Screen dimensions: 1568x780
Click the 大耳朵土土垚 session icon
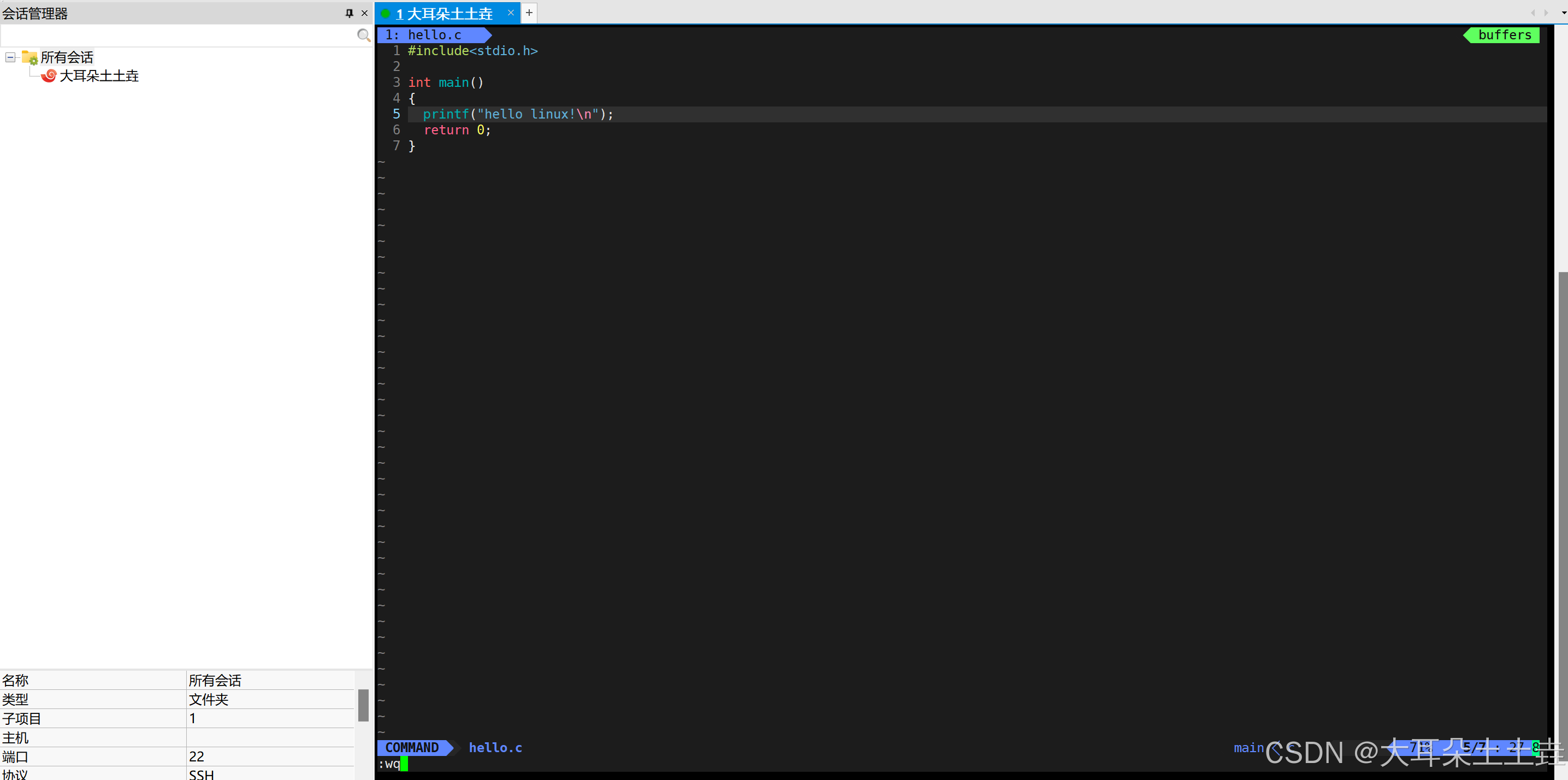point(49,75)
